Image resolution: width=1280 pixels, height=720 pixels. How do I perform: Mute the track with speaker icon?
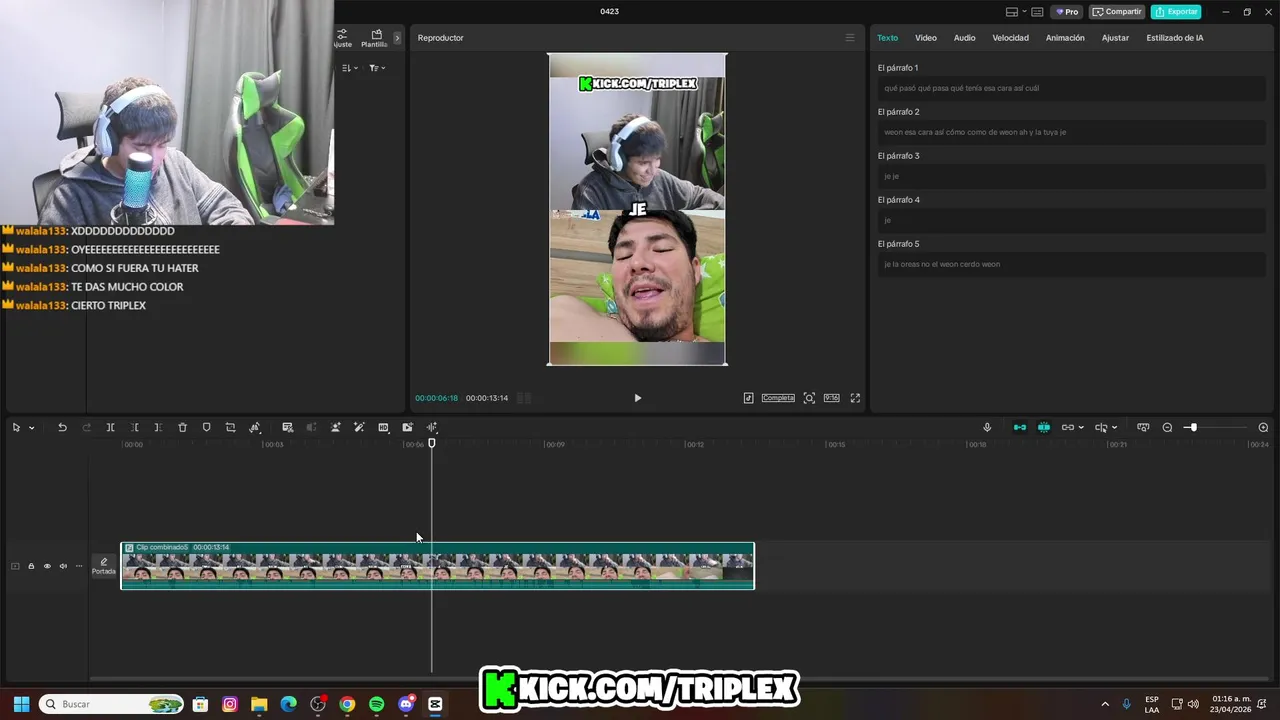click(63, 566)
